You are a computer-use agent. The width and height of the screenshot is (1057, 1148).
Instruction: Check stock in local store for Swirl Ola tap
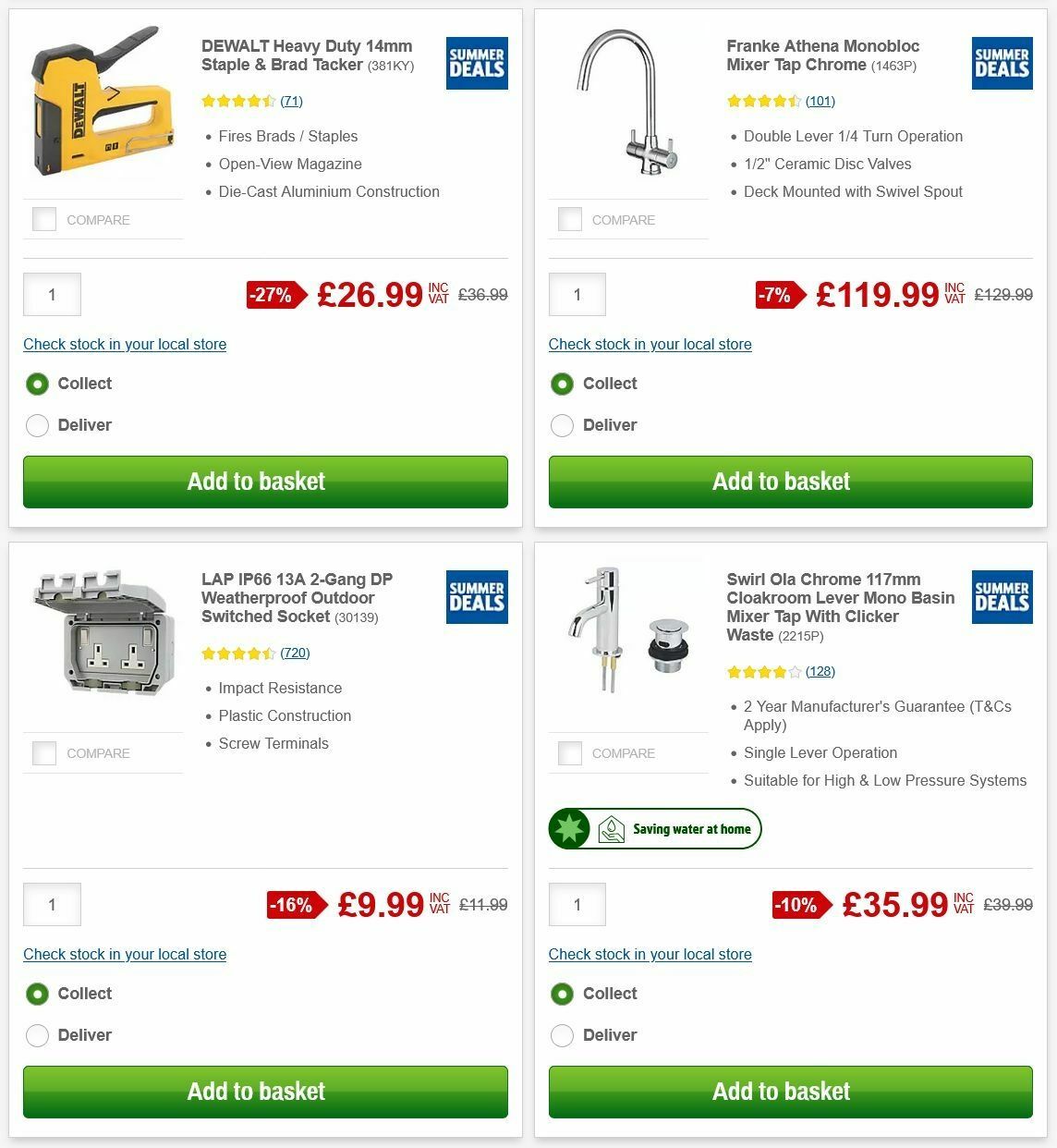pyautogui.click(x=650, y=954)
